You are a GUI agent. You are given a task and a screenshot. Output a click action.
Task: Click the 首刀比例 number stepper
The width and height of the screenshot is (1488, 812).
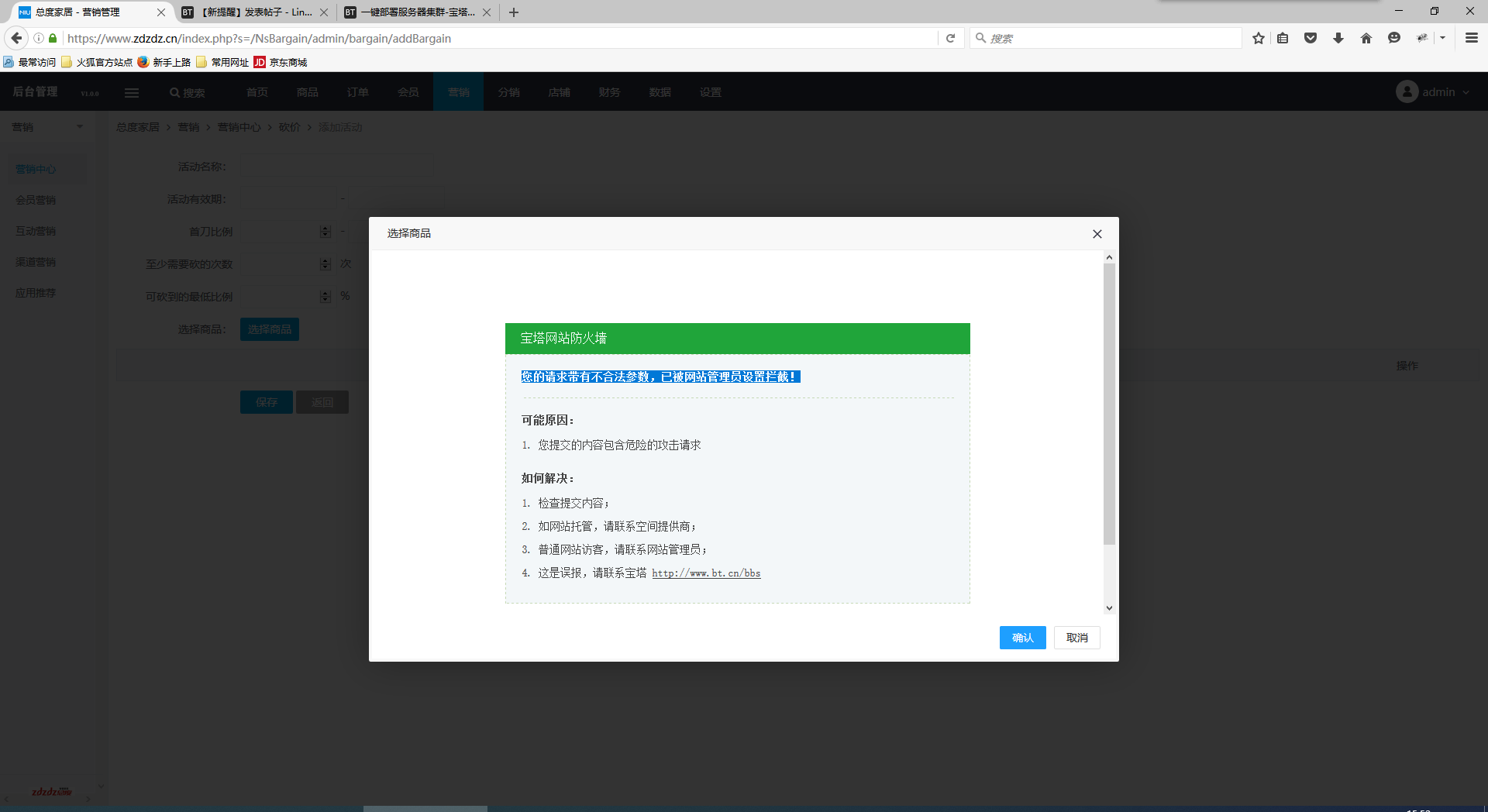click(325, 232)
